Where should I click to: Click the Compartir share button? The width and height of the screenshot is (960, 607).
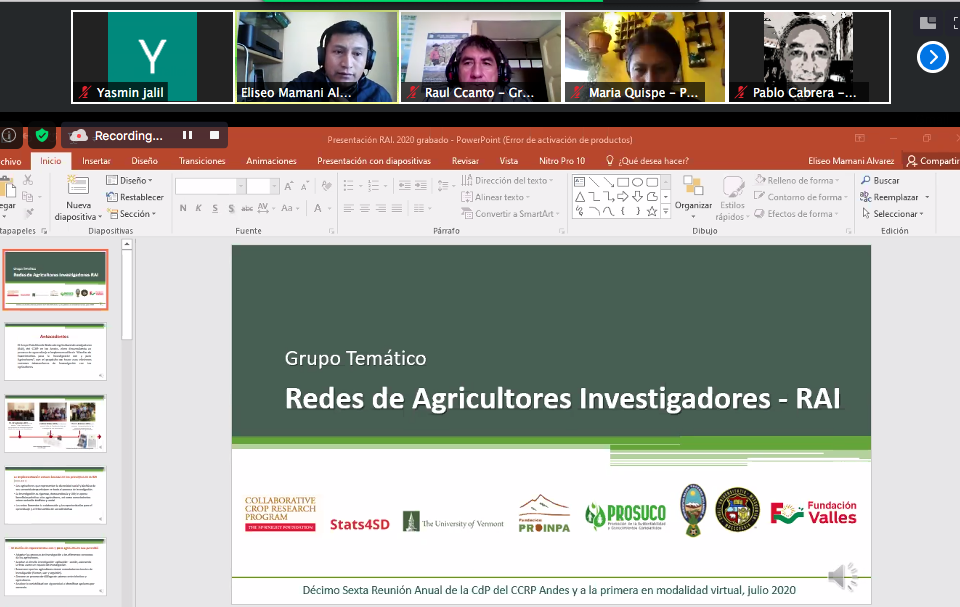click(931, 160)
